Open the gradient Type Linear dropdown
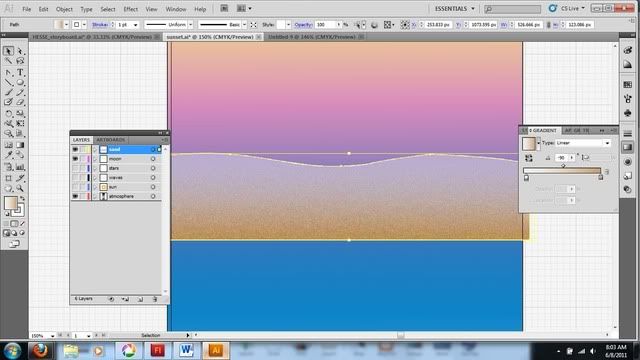 click(x=583, y=143)
